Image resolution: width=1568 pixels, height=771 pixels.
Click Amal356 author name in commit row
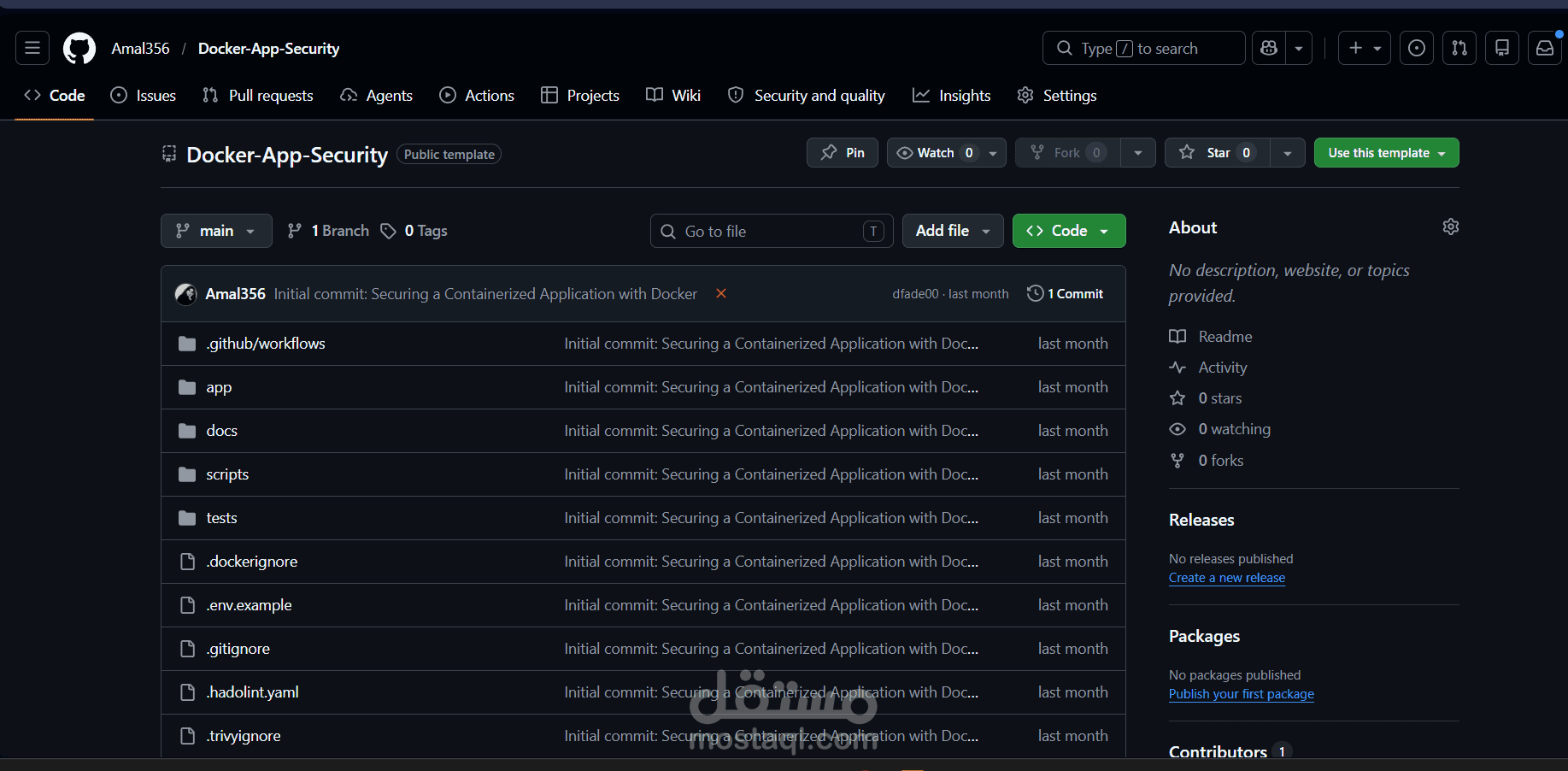tap(236, 294)
